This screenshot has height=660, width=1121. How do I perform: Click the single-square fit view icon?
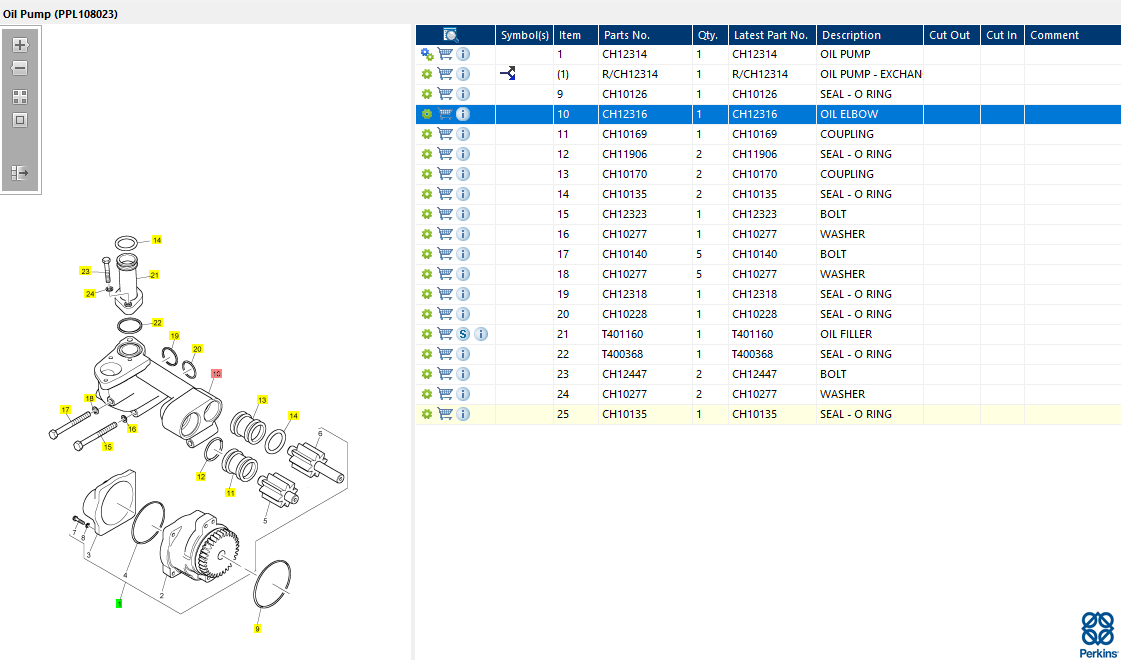20,120
